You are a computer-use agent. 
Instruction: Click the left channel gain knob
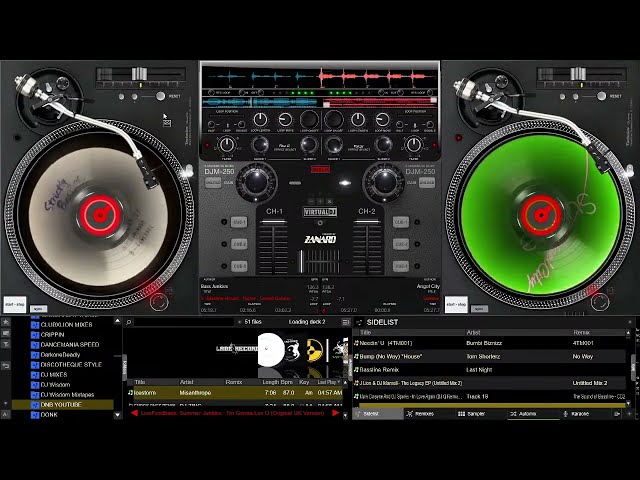pyautogui.click(x=256, y=182)
